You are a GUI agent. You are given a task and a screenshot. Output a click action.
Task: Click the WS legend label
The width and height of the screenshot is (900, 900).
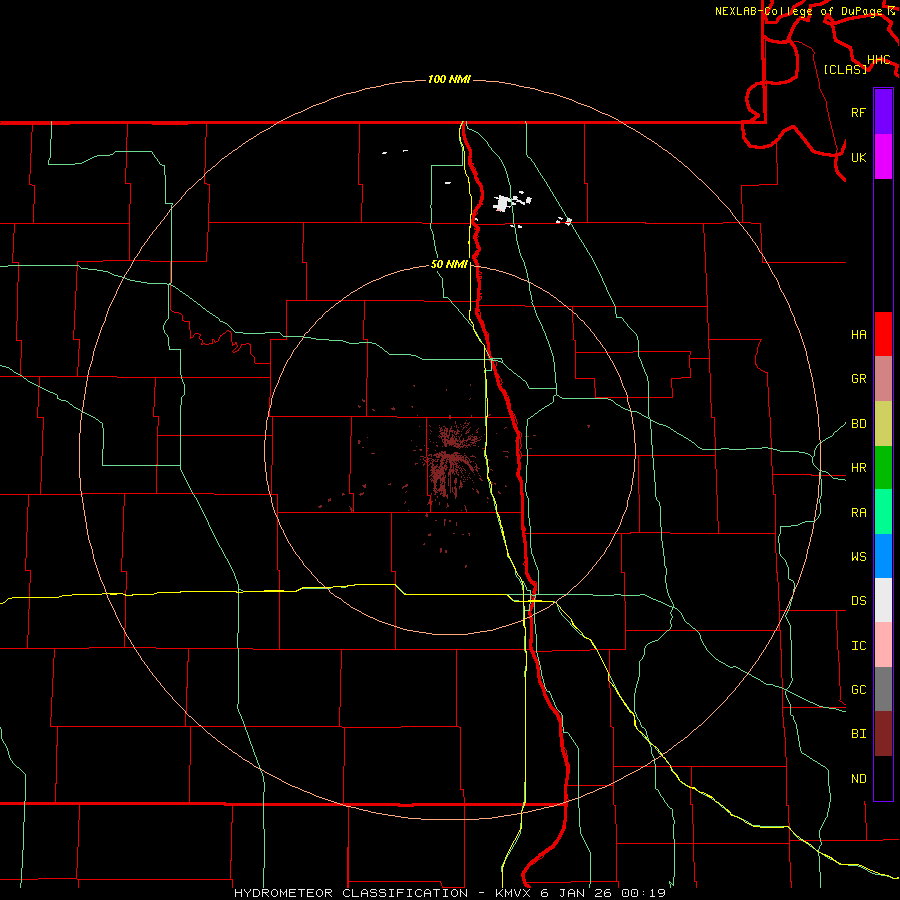click(x=859, y=557)
